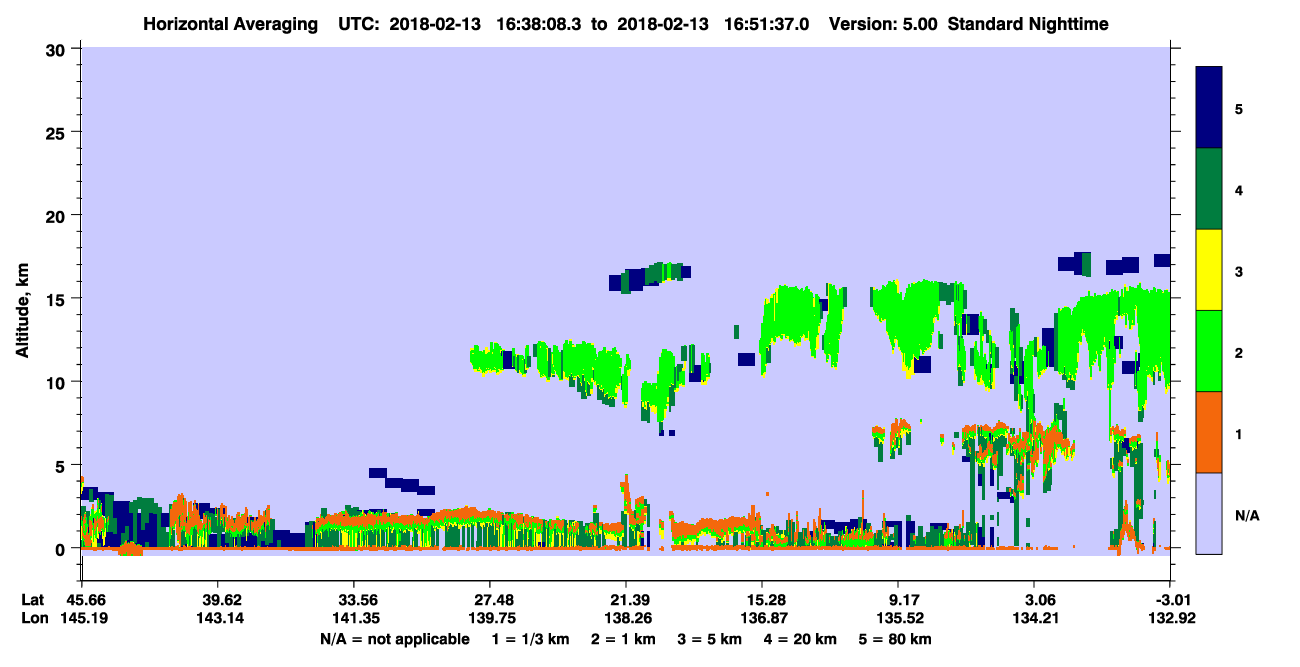This screenshot has width=1300, height=667.
Task: Click the 'Standard Nighttime' text
Action: (x=1029, y=23)
